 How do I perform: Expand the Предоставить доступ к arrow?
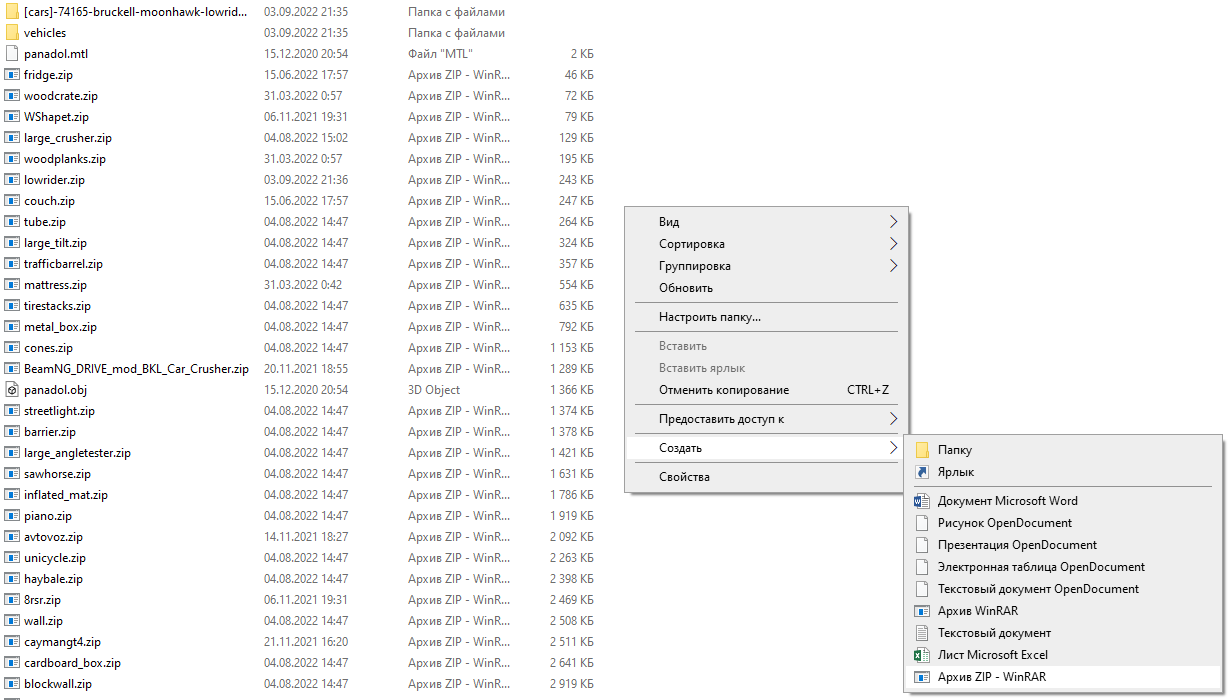point(893,419)
